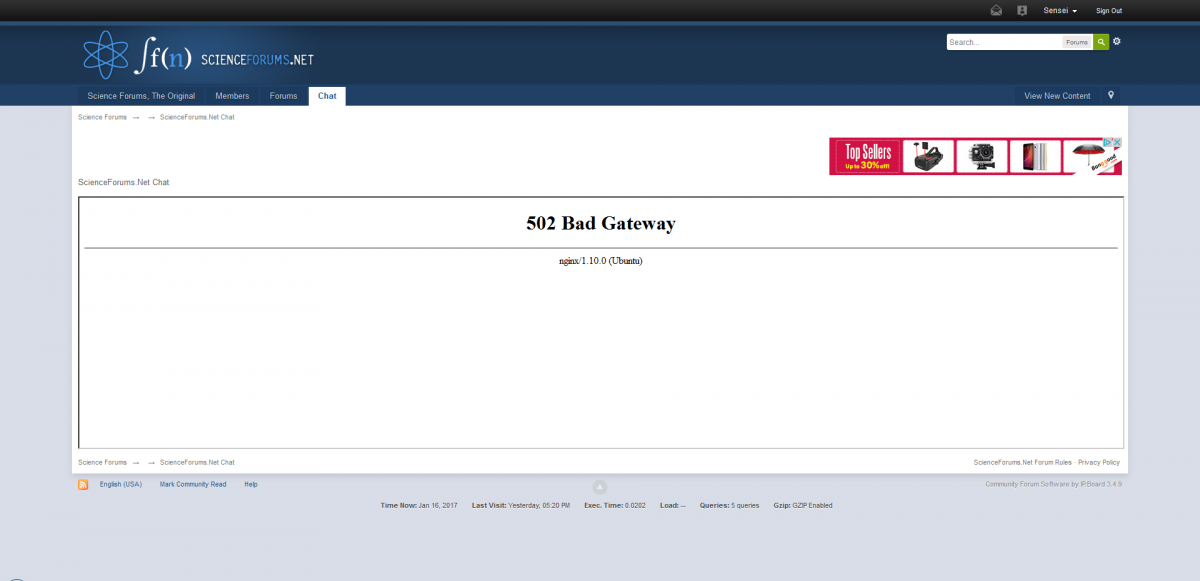Viewport: 1200px width, 581px height.
Task: Open advanced search gear icon
Action: pyautogui.click(x=1117, y=42)
